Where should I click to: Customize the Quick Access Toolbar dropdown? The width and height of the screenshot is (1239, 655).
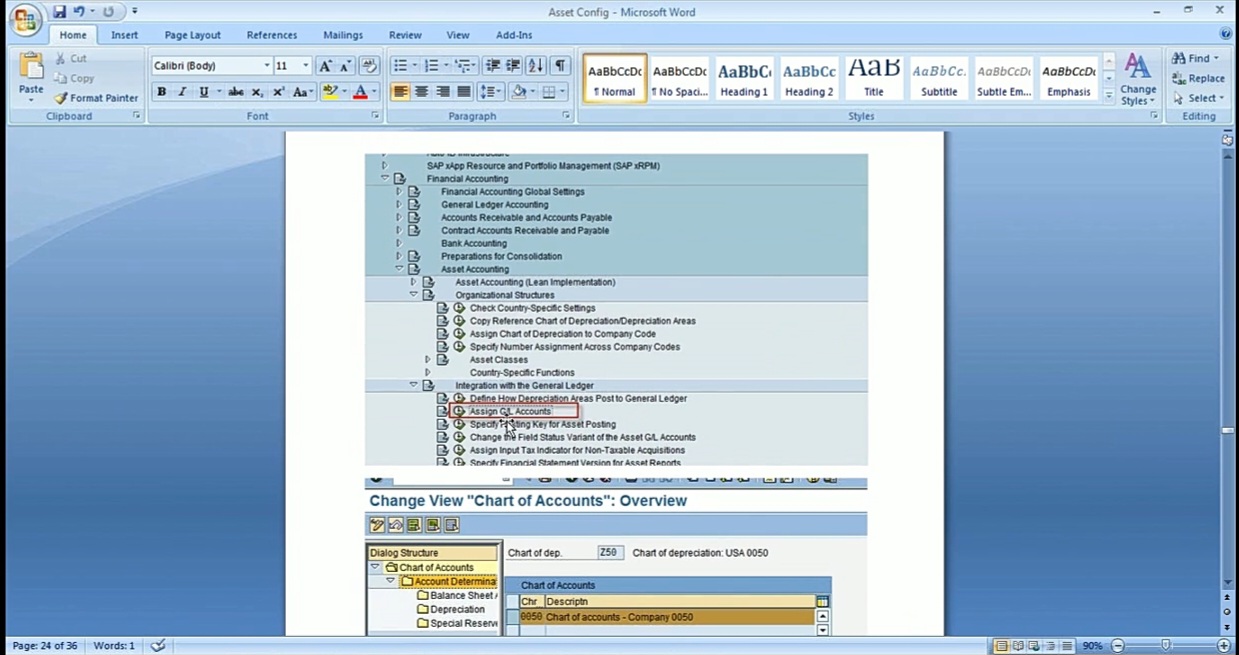tap(135, 12)
